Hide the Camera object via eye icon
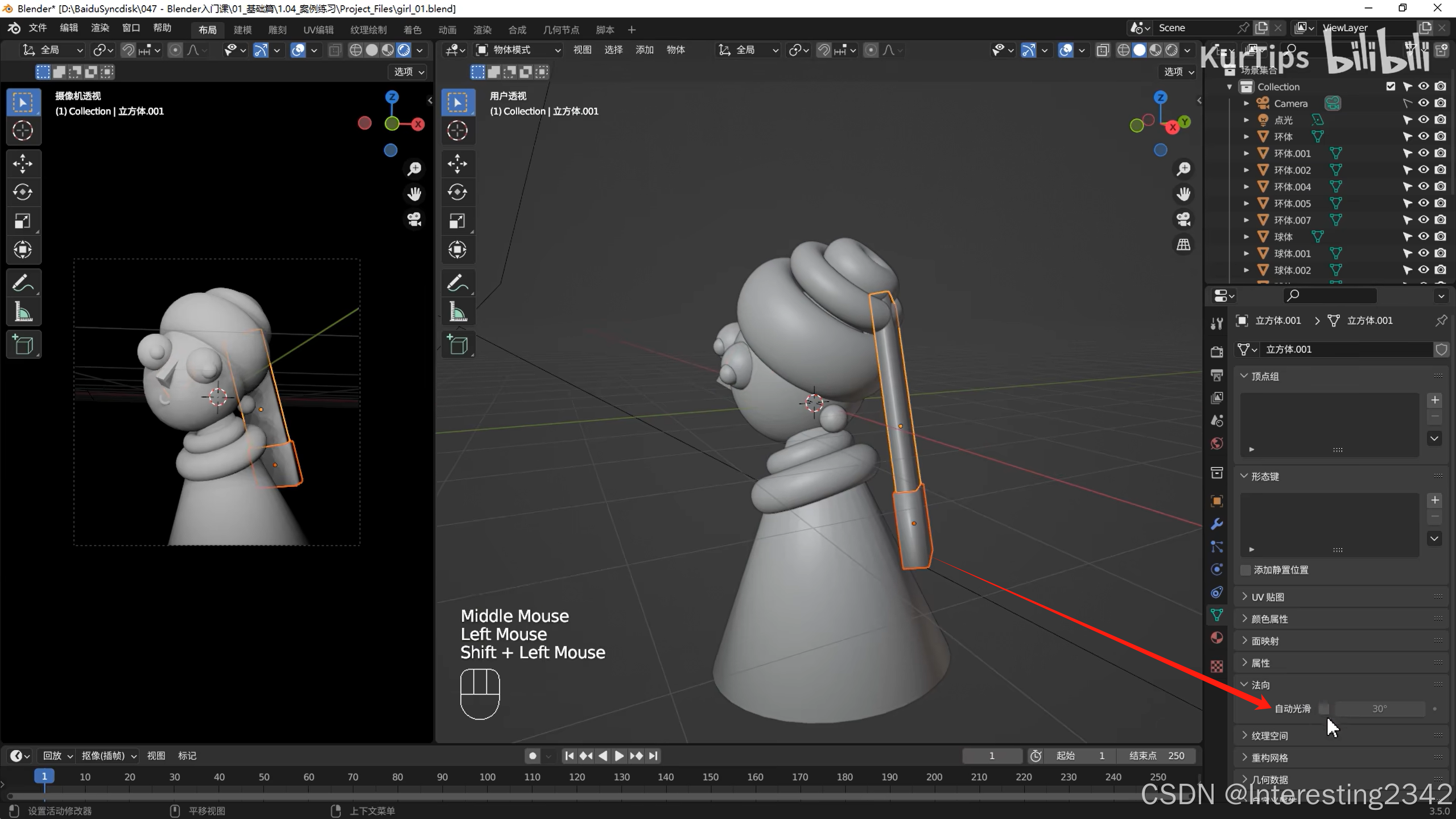The image size is (1456, 819). pos(1423,104)
